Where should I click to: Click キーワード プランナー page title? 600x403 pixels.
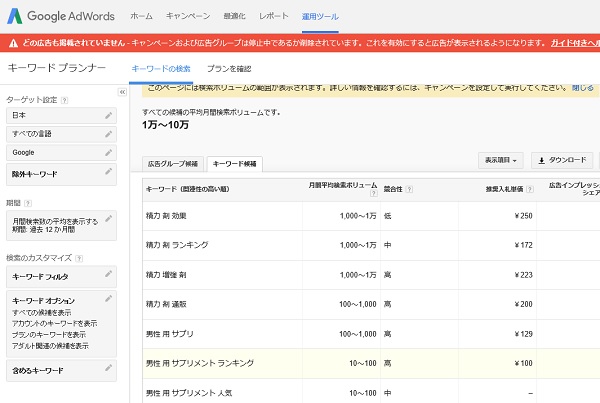(57, 68)
